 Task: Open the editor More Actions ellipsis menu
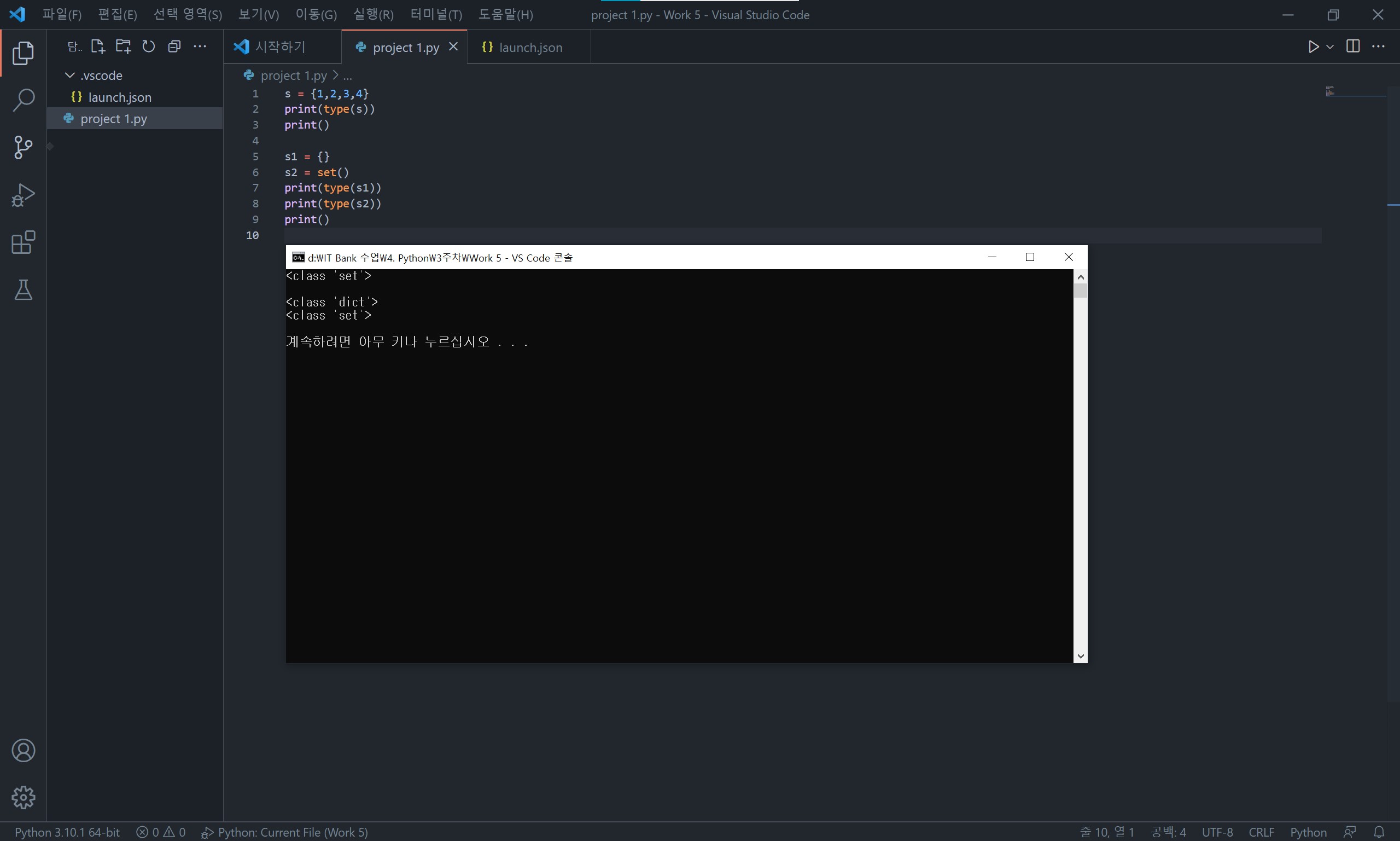(1379, 47)
